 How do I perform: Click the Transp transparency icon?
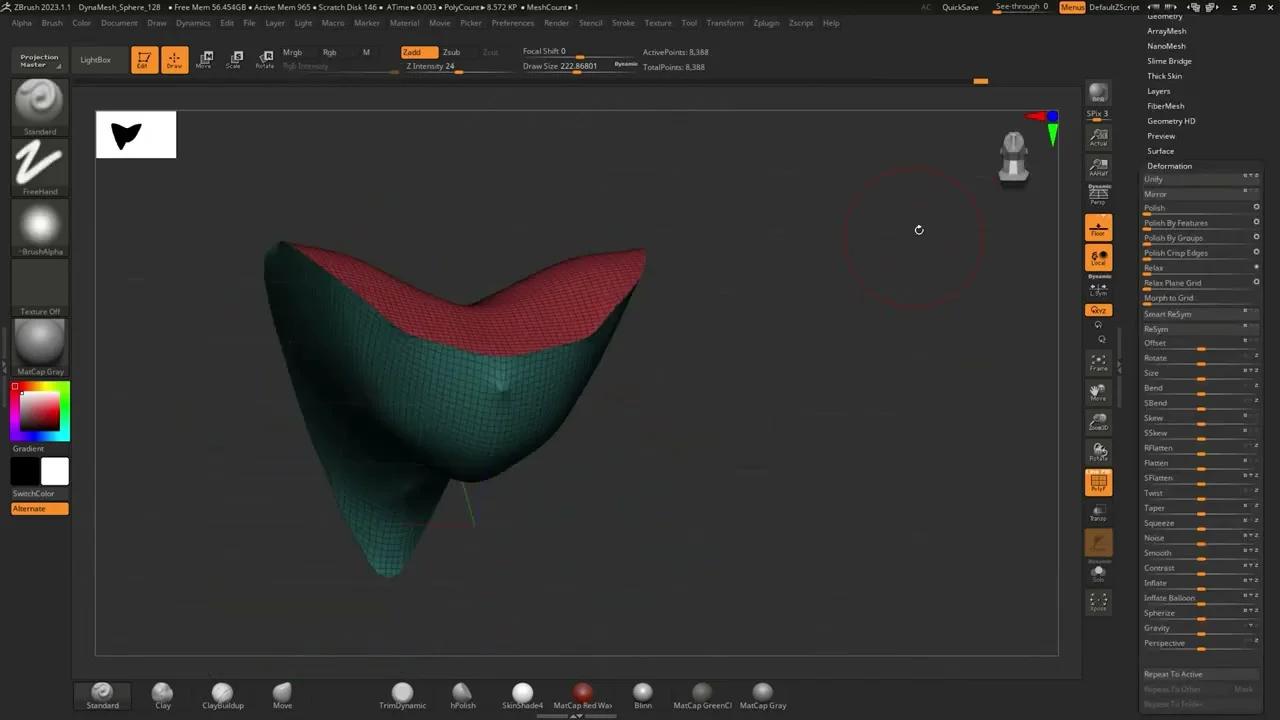(1098, 513)
